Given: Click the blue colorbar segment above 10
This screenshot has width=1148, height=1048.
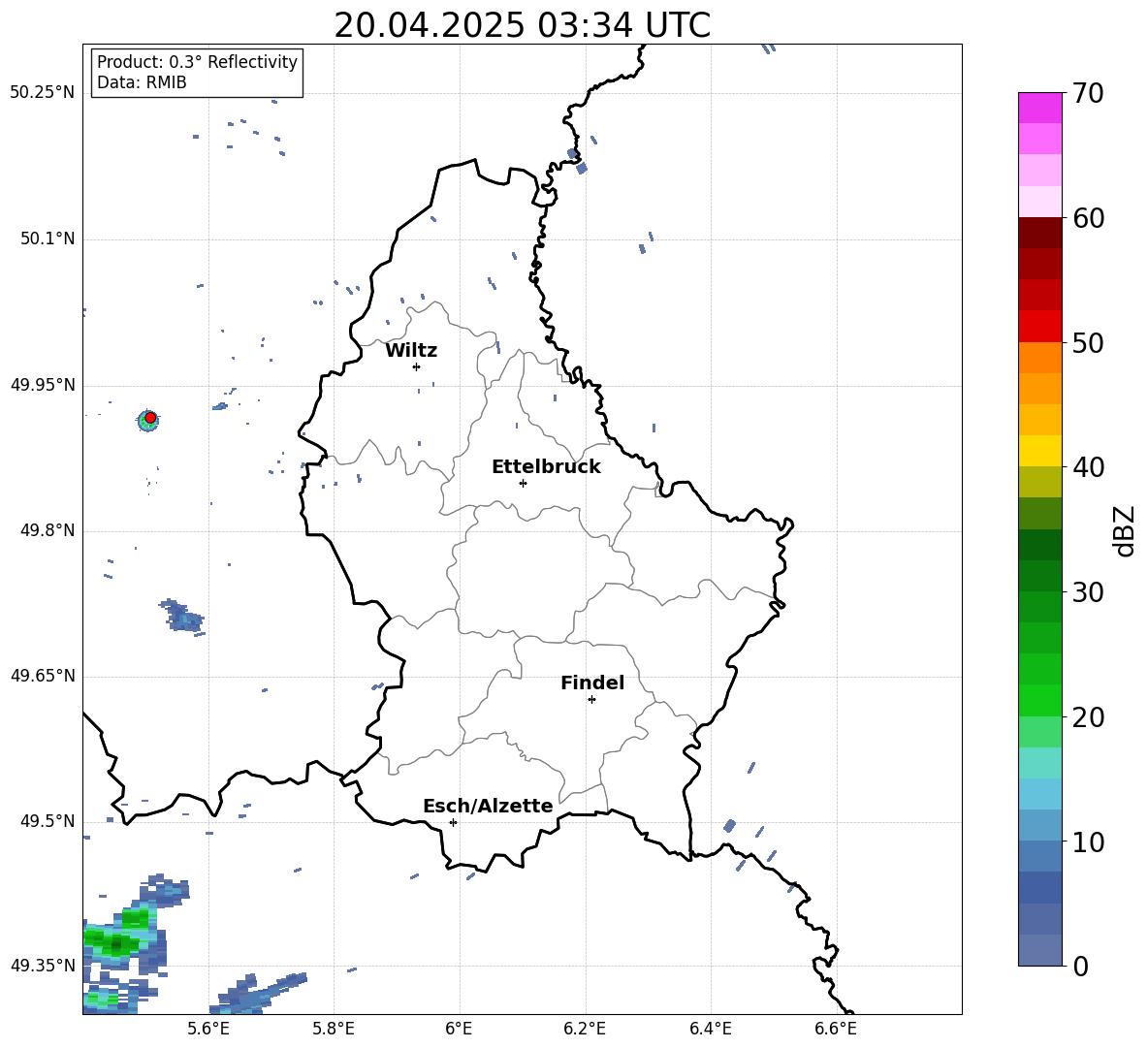Looking at the screenshot, I should click(1040, 825).
